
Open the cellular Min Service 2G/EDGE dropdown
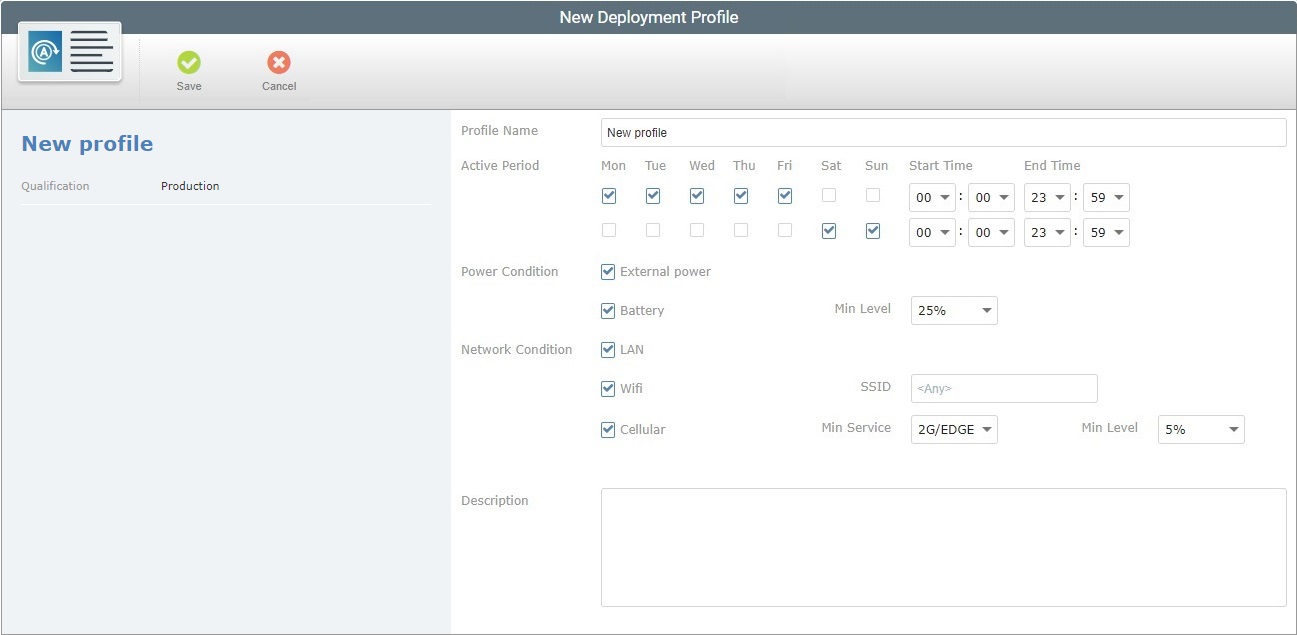pyautogui.click(x=953, y=429)
